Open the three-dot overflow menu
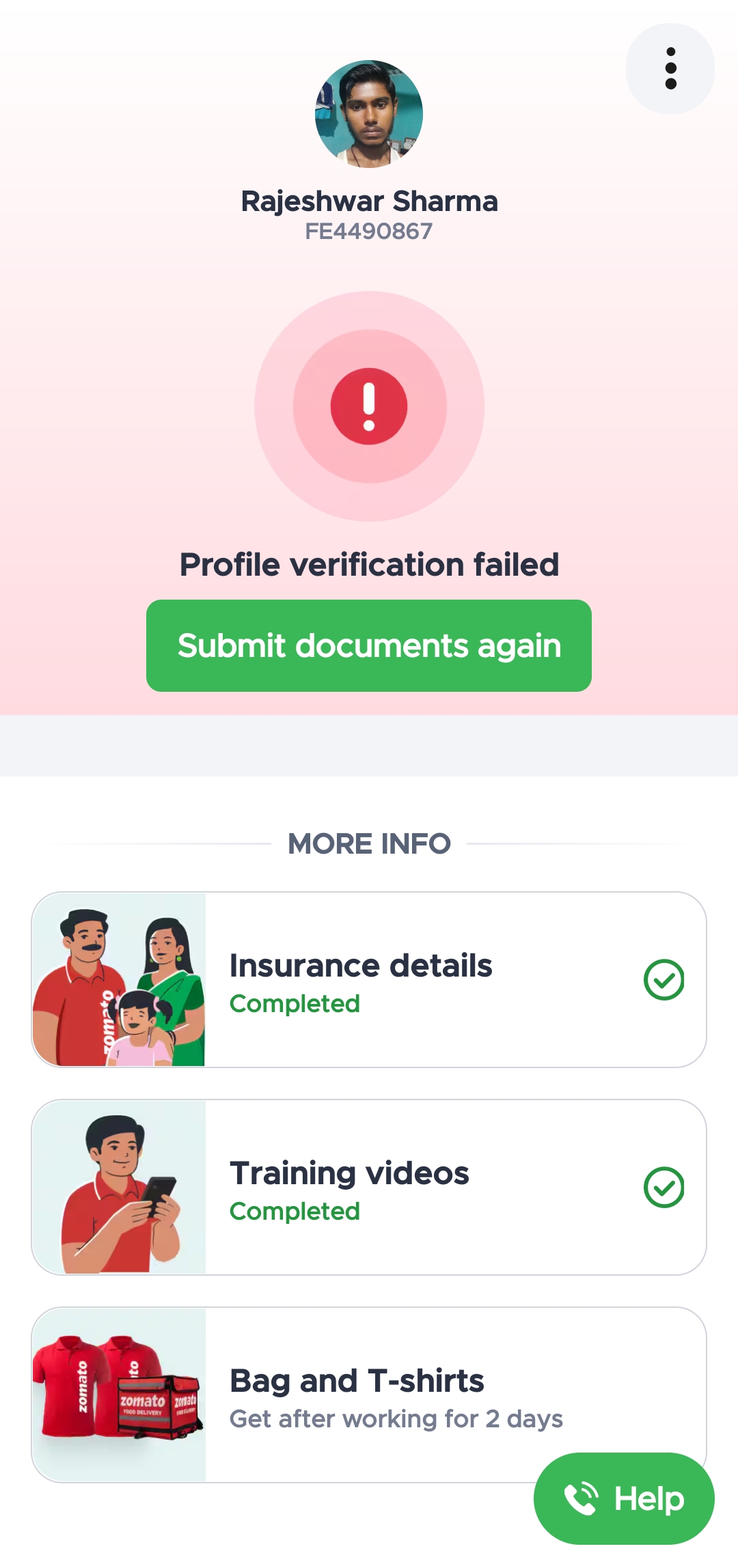Image resolution: width=738 pixels, height=1568 pixels. pyautogui.click(x=670, y=68)
